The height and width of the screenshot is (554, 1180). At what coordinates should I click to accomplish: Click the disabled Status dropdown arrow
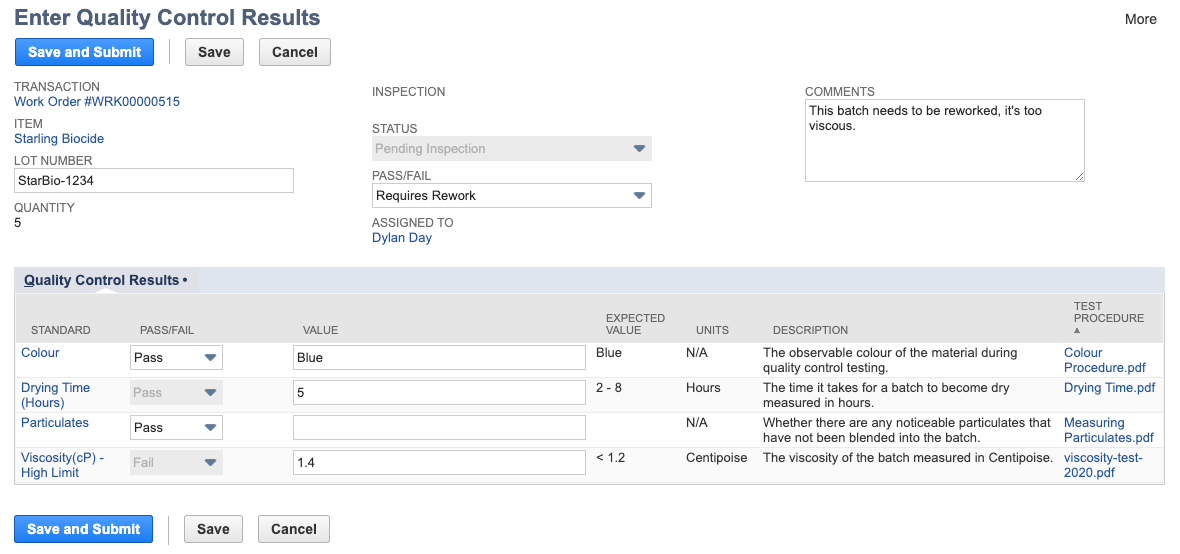click(639, 149)
